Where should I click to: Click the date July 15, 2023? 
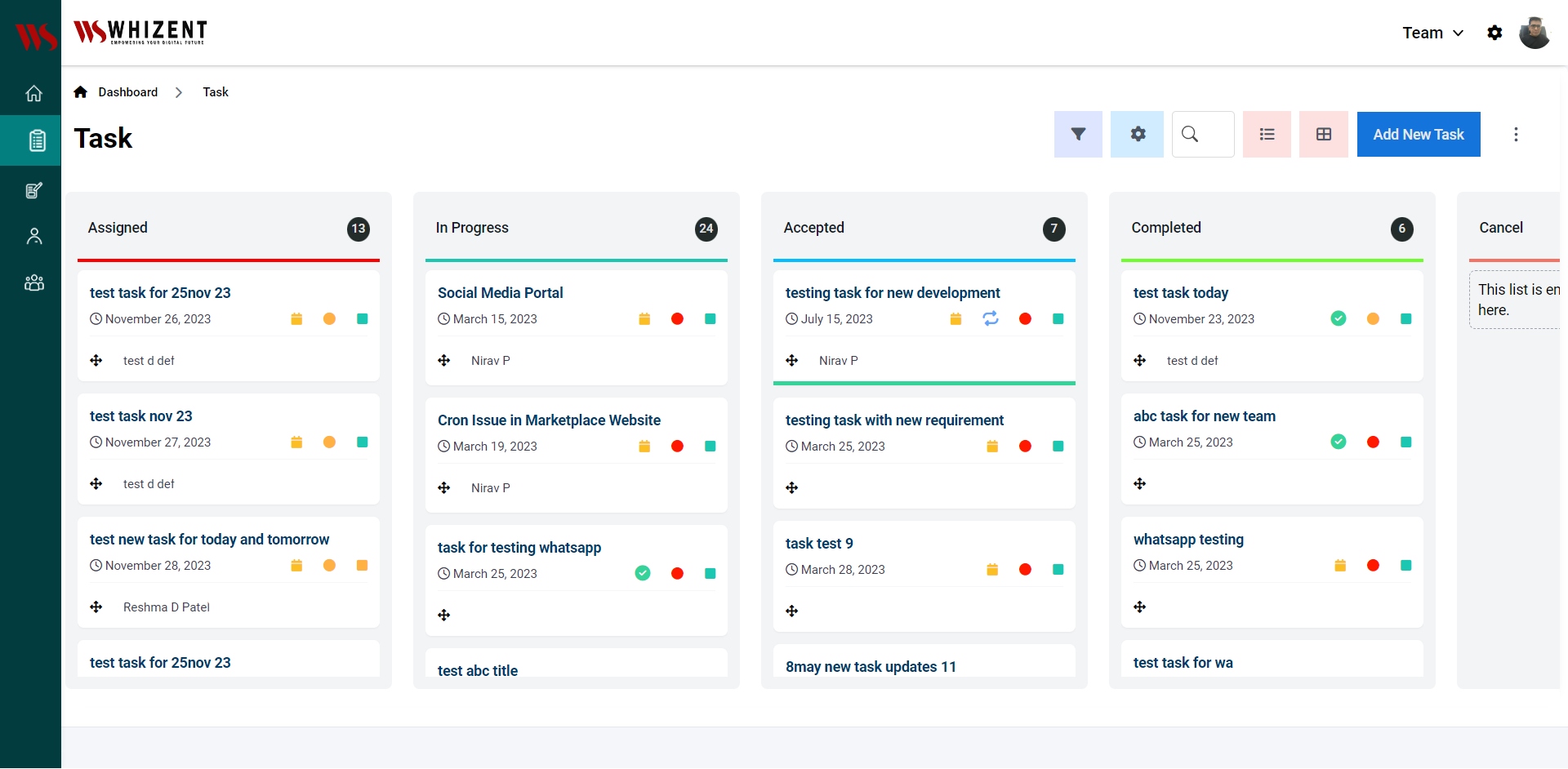coord(836,318)
